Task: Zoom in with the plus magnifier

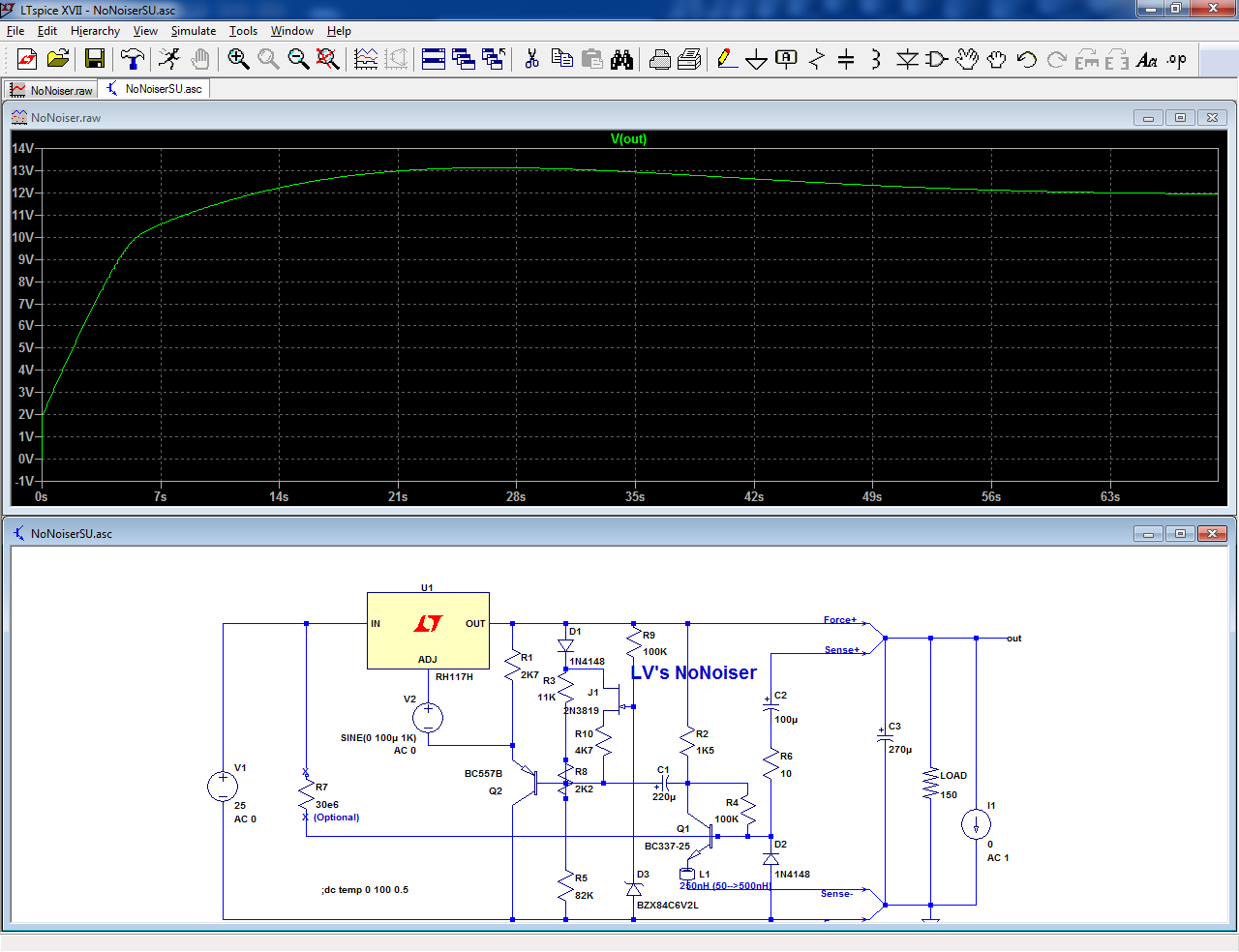Action: coord(238,60)
